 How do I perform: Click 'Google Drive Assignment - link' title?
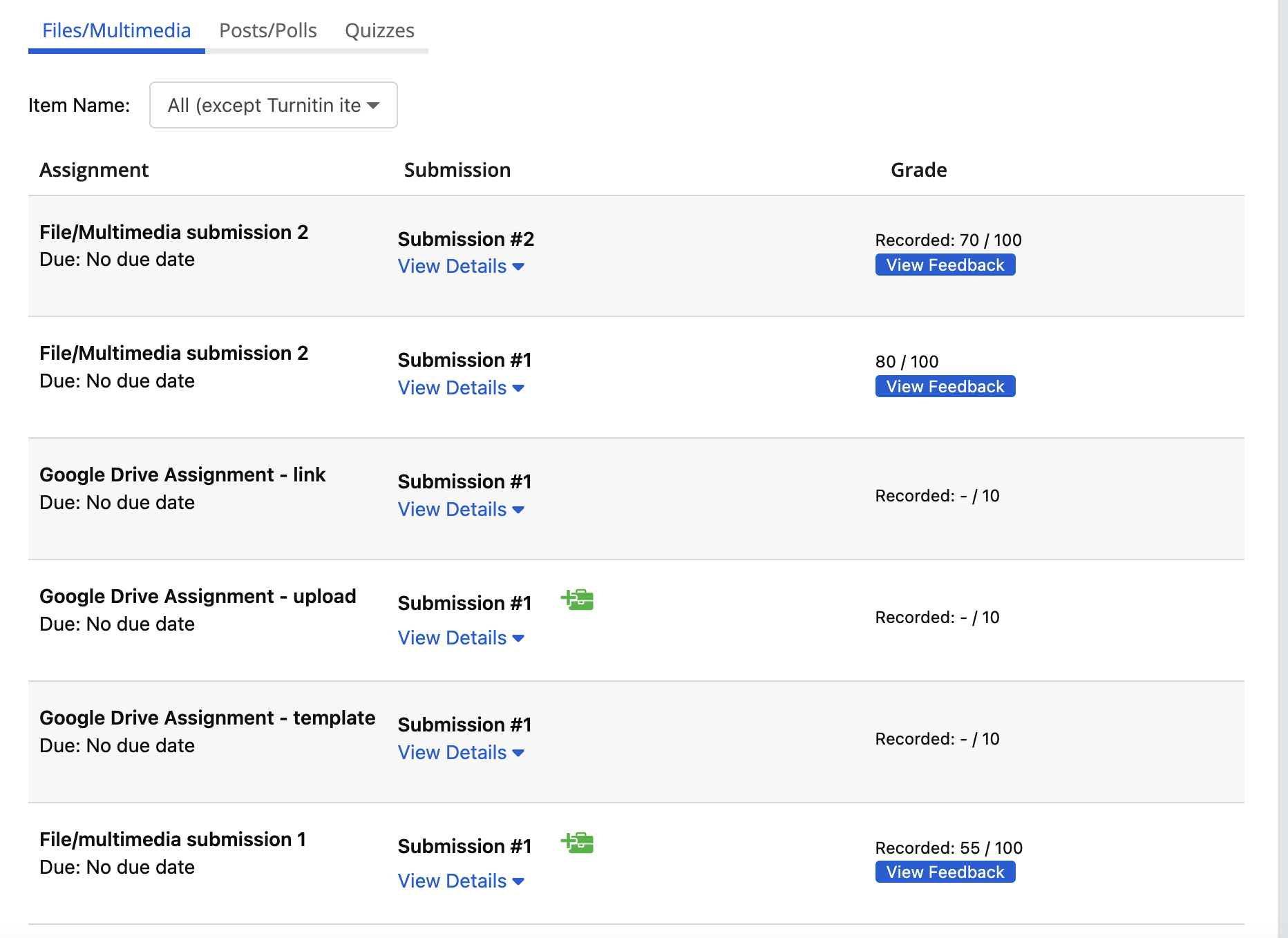point(182,475)
